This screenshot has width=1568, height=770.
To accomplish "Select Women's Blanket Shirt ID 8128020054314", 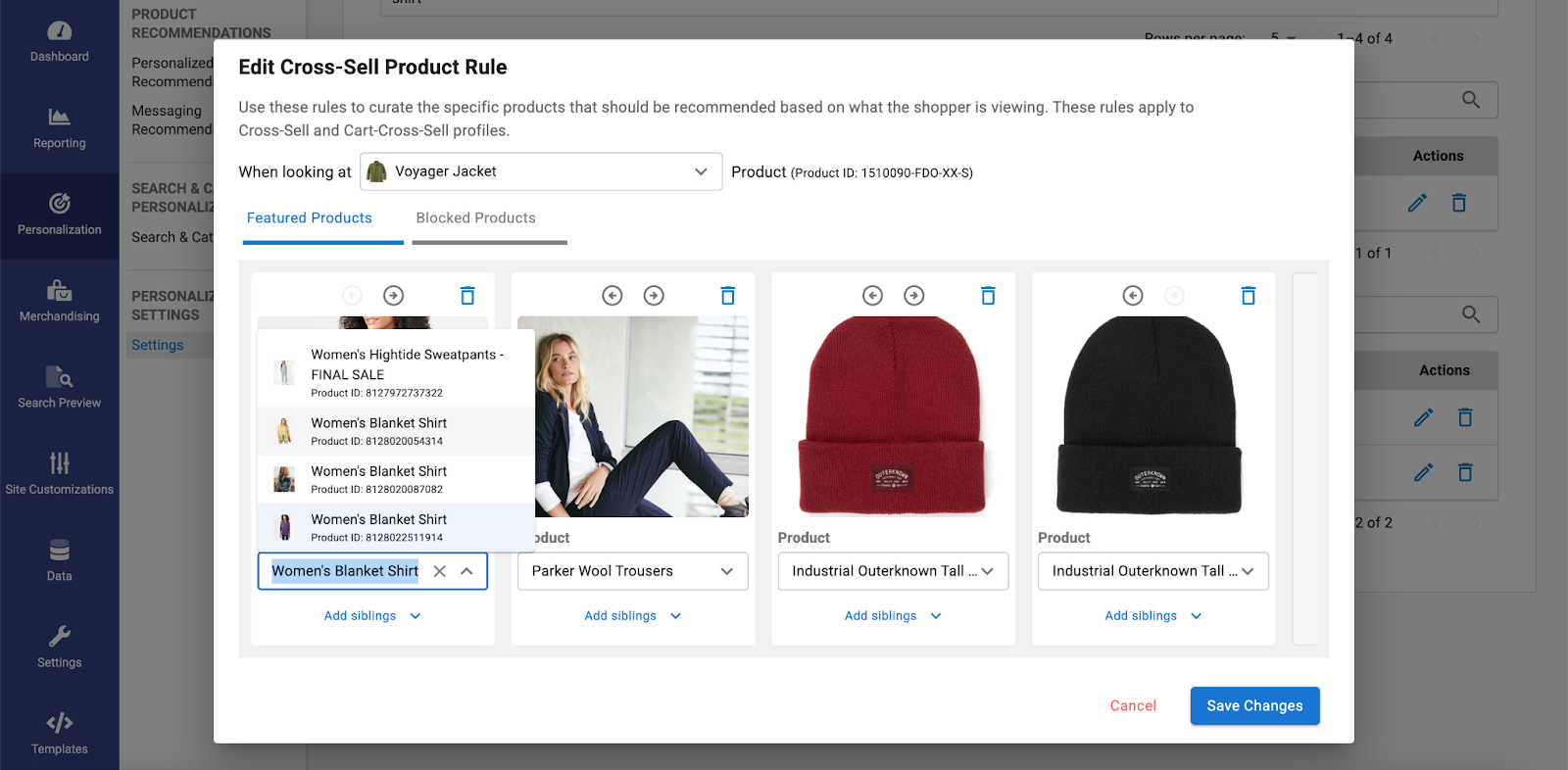I will tap(396, 431).
